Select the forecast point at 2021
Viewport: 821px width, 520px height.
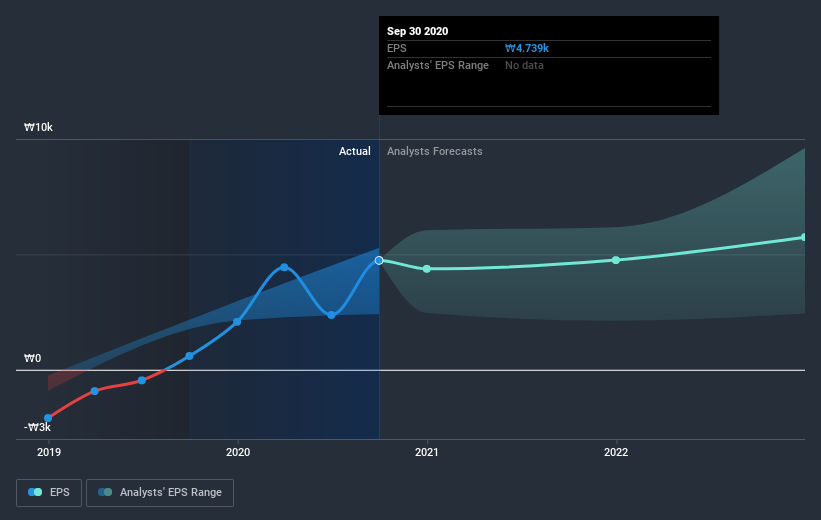[x=427, y=269]
